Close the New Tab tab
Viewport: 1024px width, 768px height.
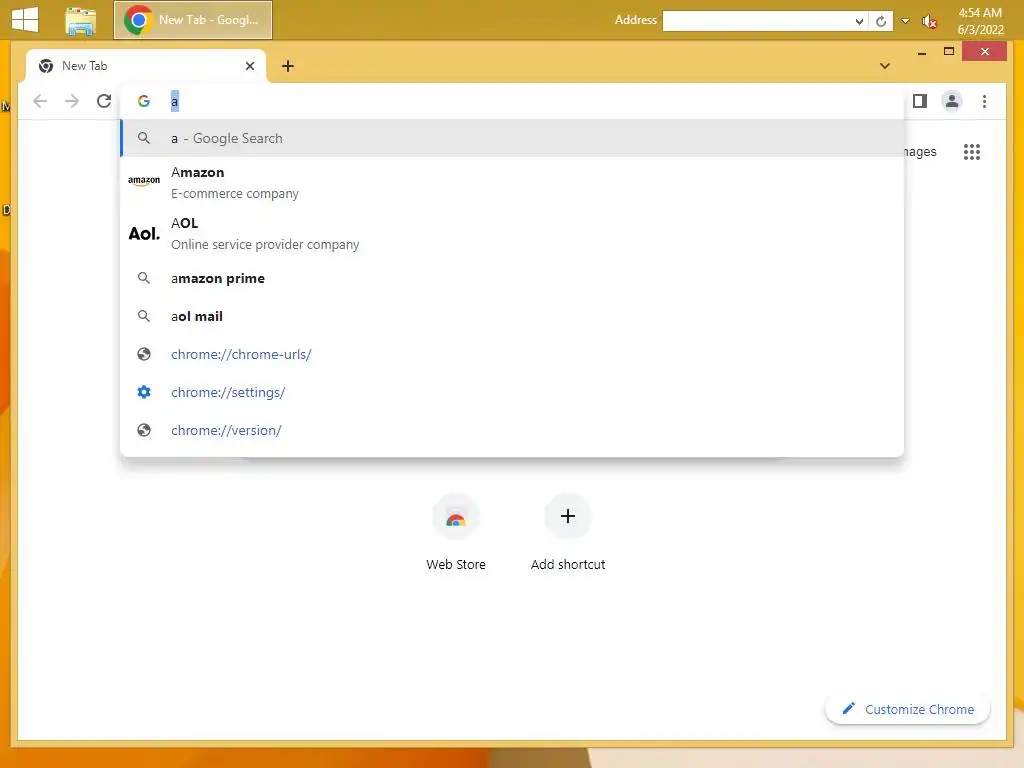249,66
